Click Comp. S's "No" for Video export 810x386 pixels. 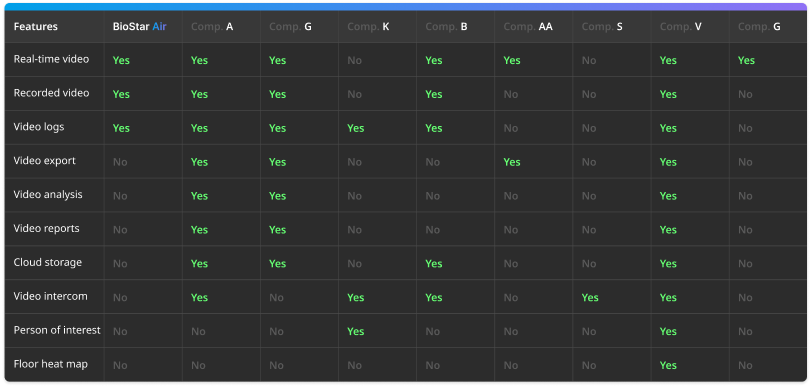tap(589, 162)
